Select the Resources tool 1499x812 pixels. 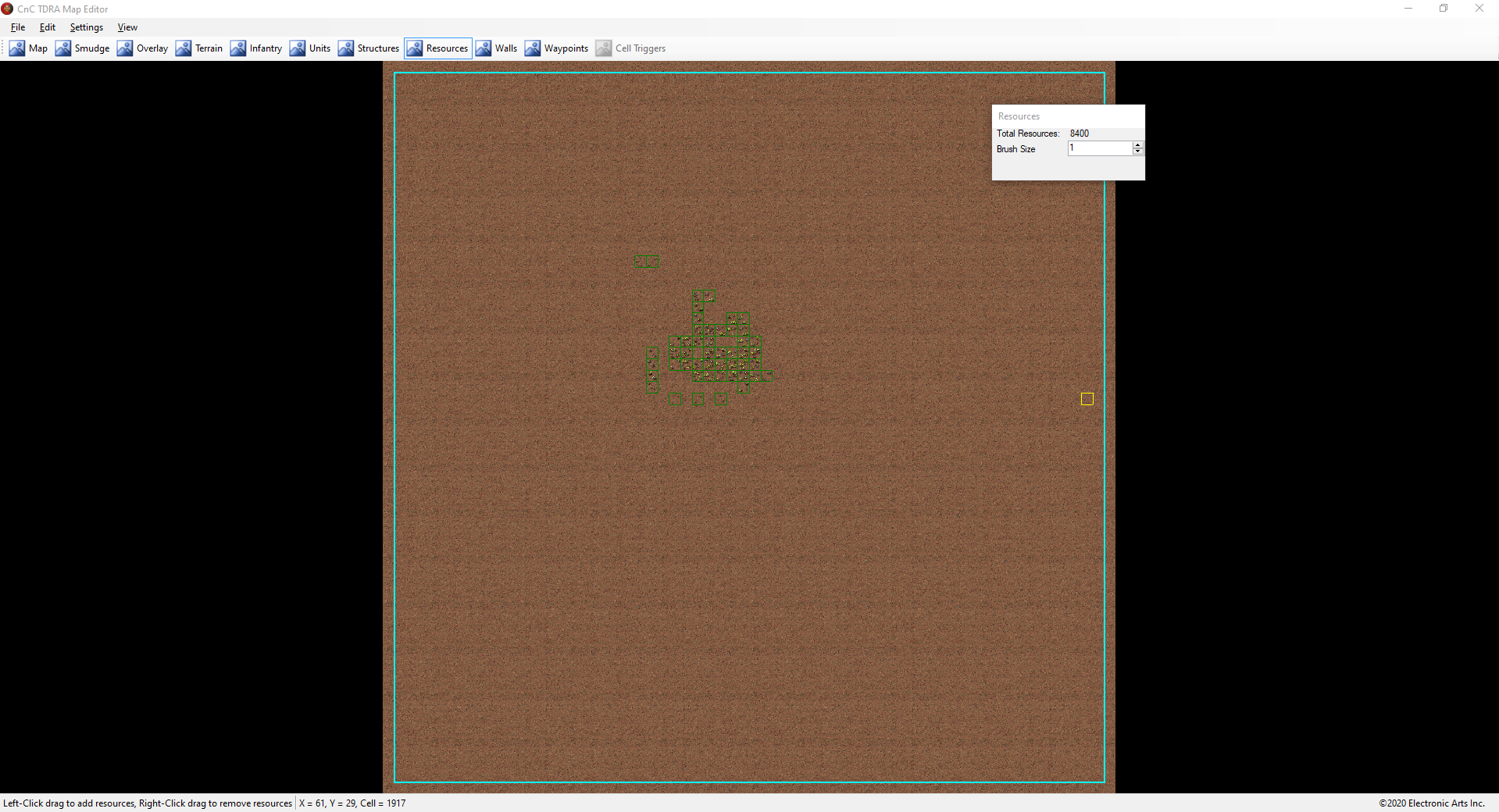tap(438, 48)
